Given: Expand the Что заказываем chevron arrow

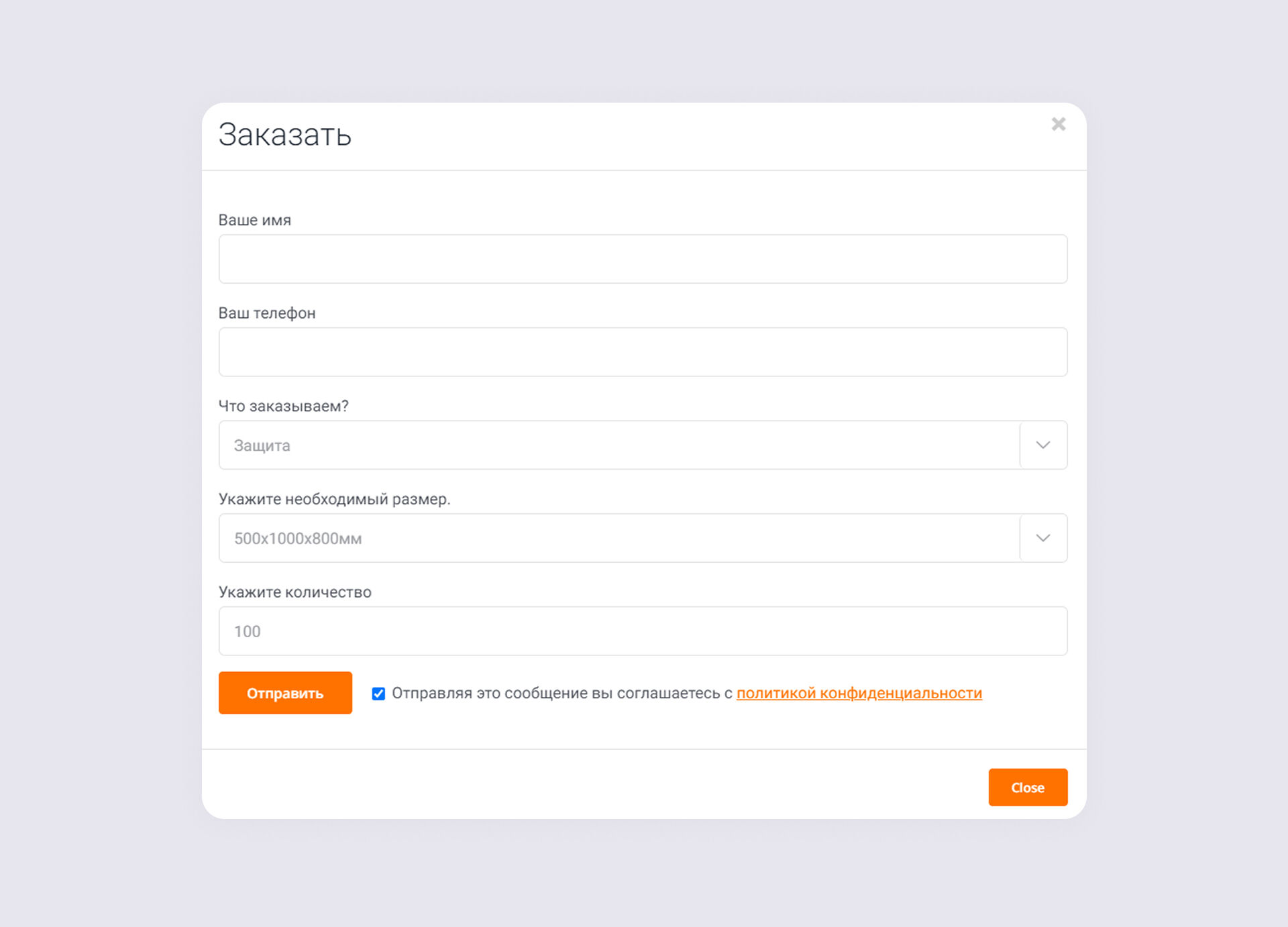Looking at the screenshot, I should click(x=1042, y=445).
